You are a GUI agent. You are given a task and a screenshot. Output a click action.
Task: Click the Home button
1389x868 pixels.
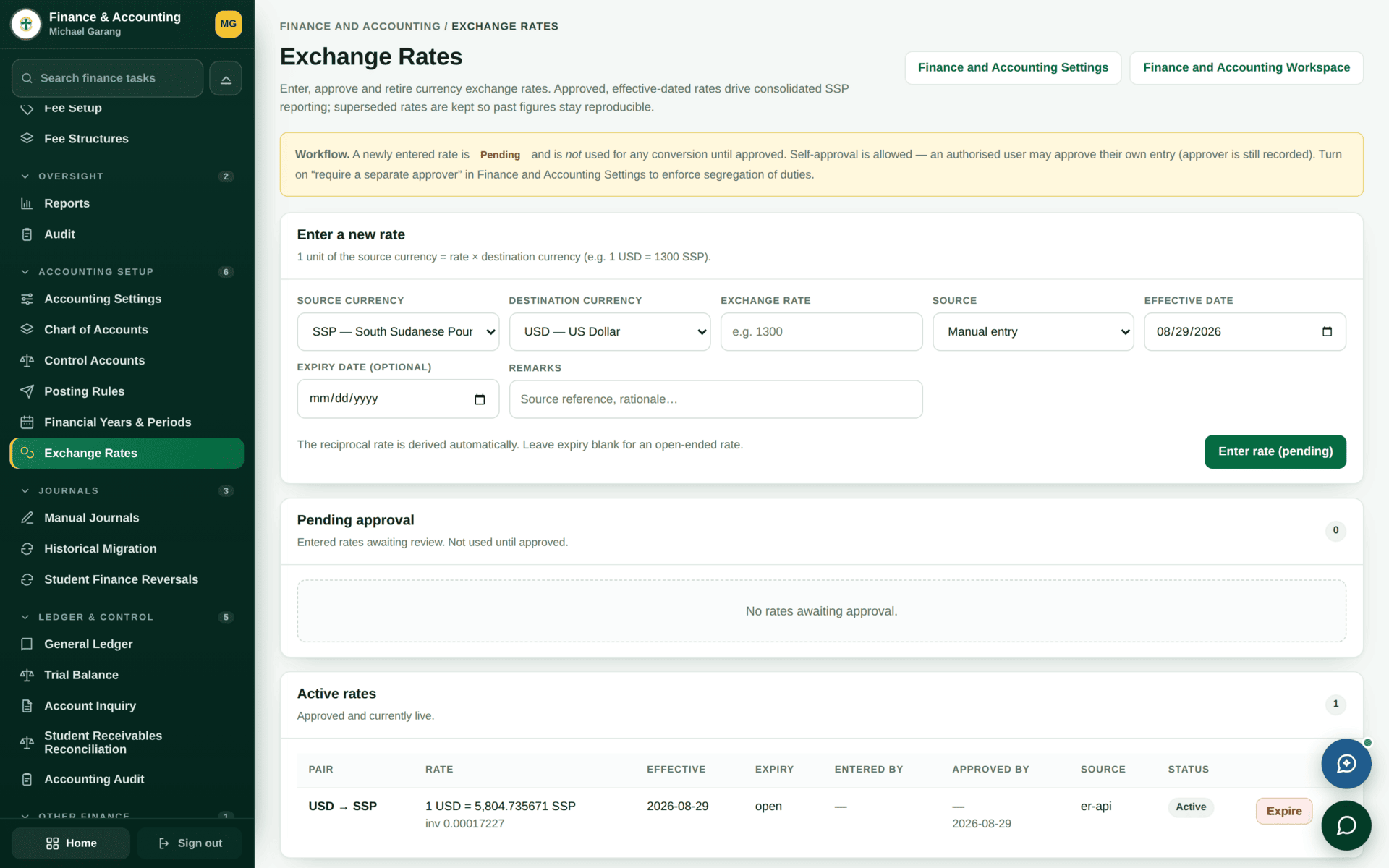coord(71,843)
